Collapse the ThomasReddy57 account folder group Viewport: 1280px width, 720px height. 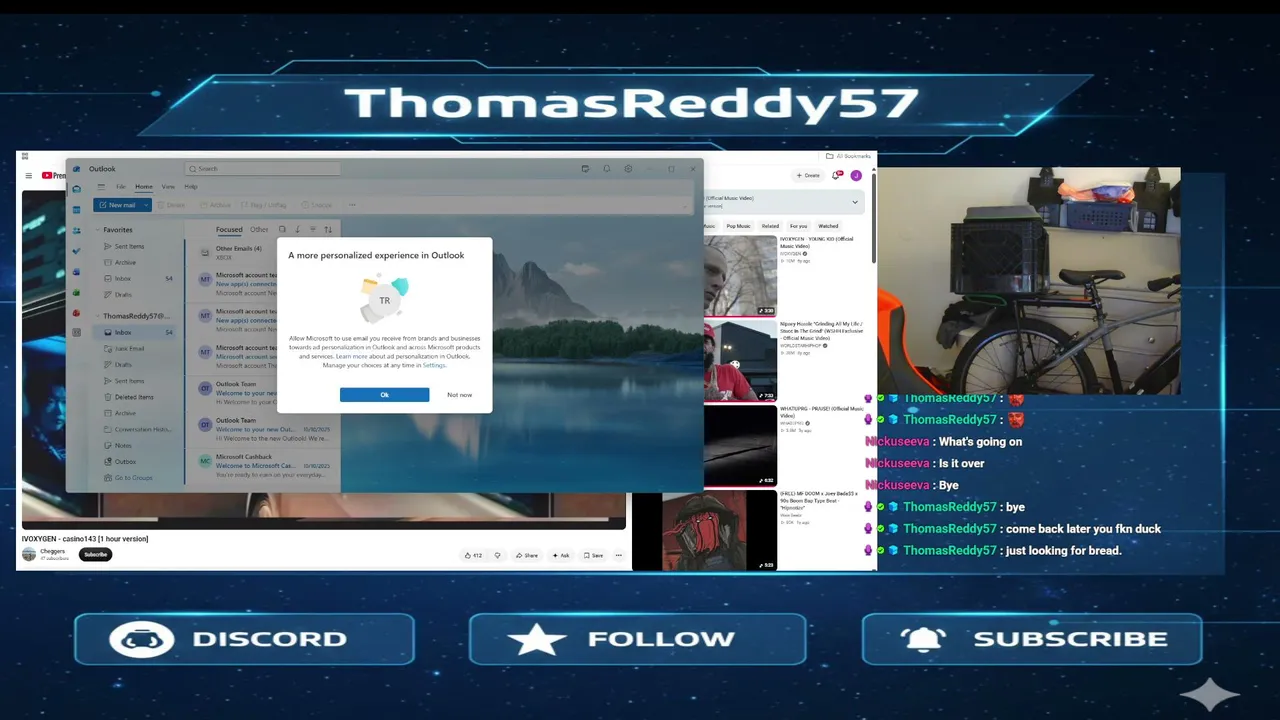(98, 316)
